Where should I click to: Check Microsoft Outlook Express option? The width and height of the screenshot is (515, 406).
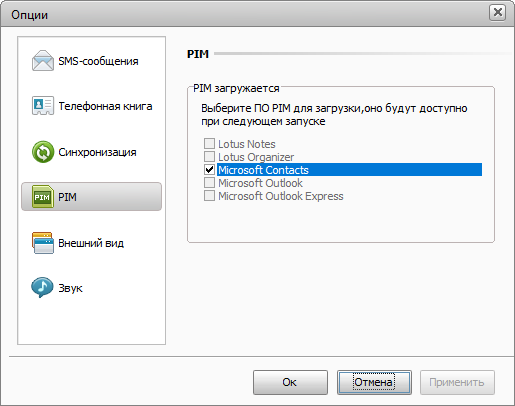point(209,196)
